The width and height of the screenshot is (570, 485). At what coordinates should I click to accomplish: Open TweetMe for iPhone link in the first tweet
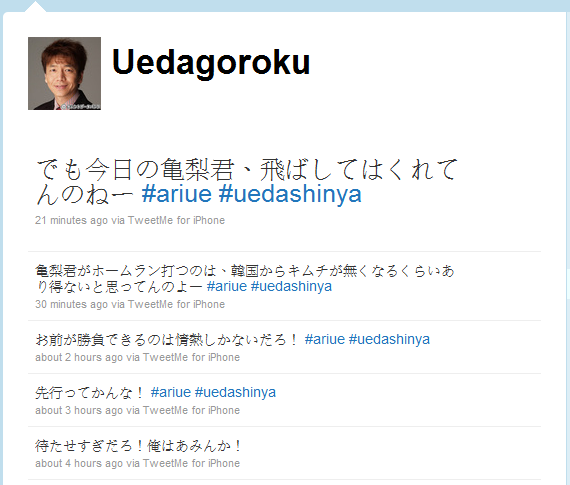click(176, 220)
